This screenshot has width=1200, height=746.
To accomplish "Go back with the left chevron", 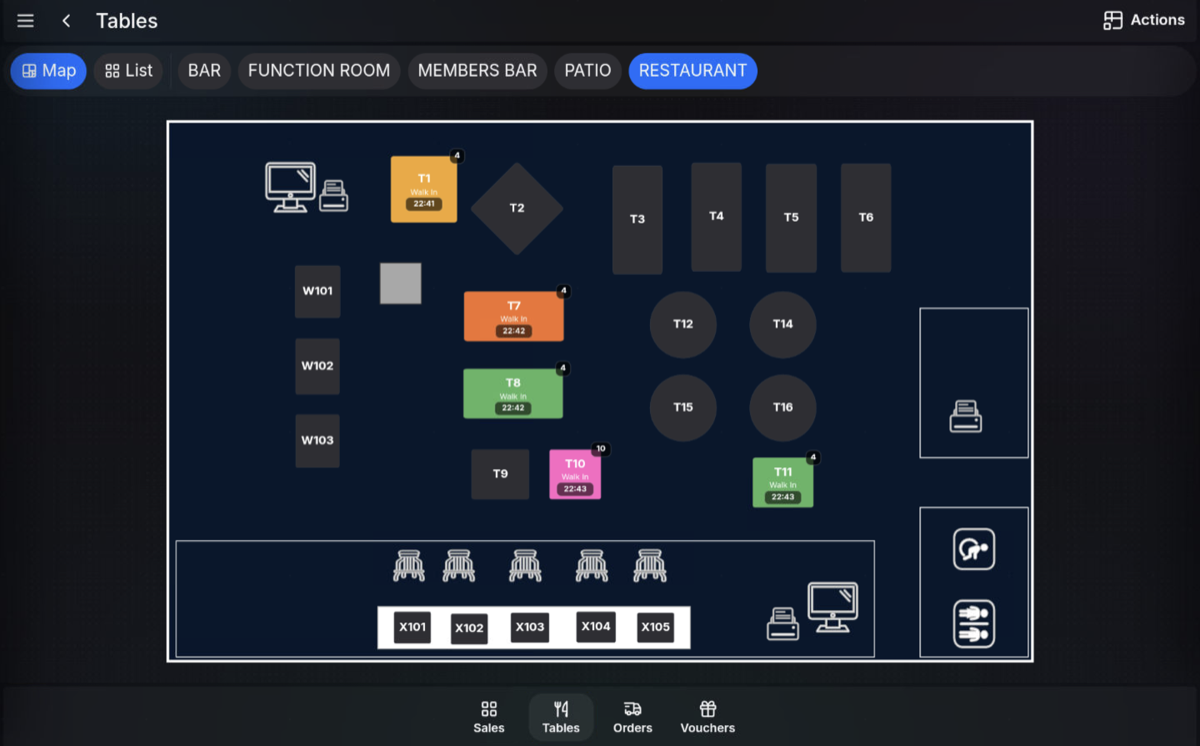I will [66, 21].
